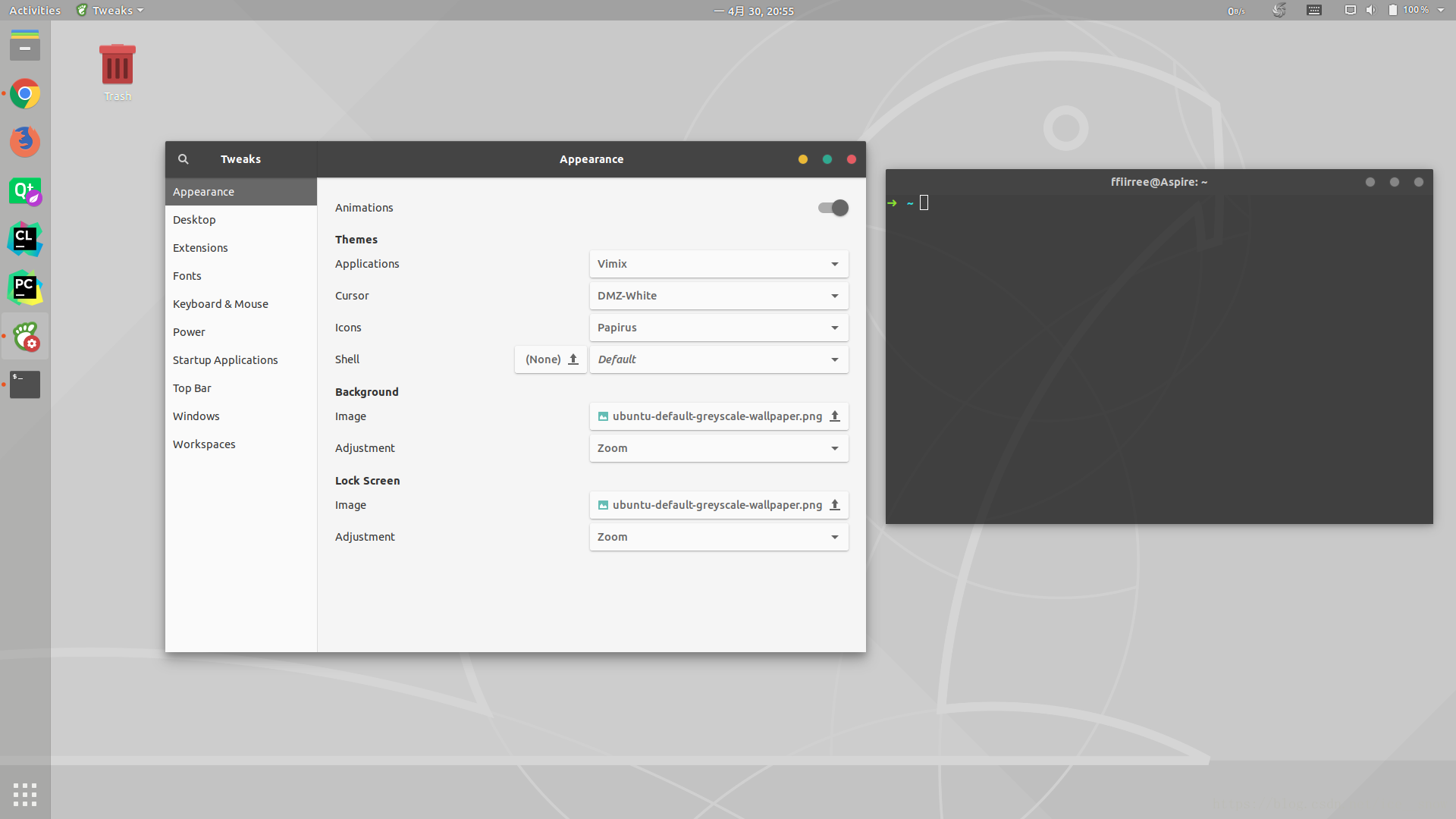Click the Top Bar sidebar item
The height and width of the screenshot is (819, 1456).
point(191,388)
